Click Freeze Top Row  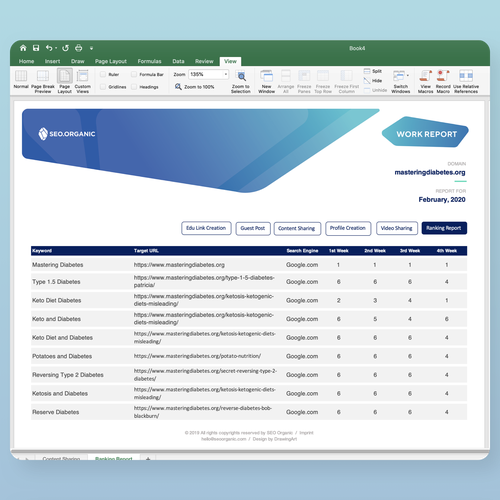point(323,81)
